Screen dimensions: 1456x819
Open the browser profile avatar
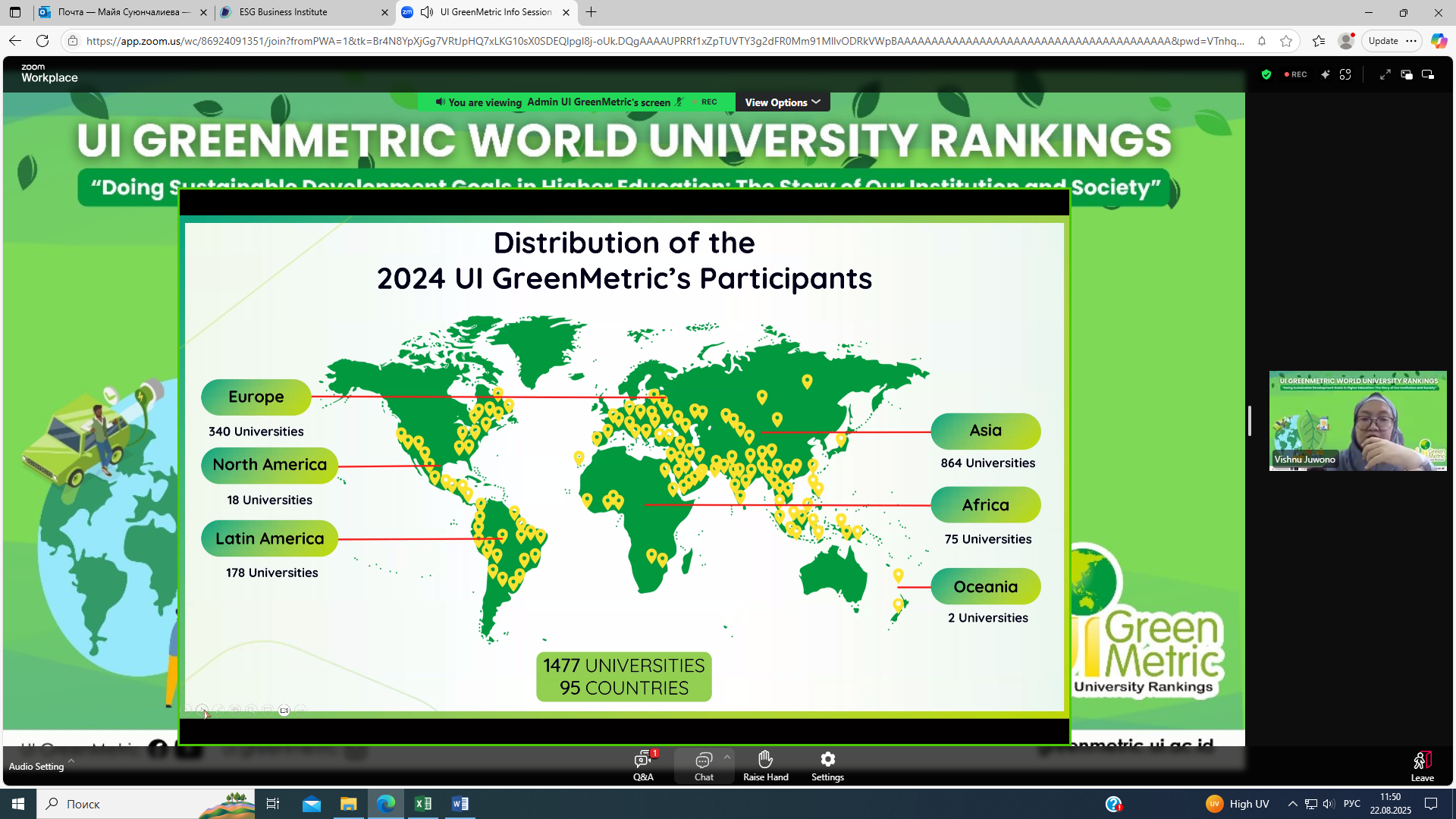tap(1346, 41)
